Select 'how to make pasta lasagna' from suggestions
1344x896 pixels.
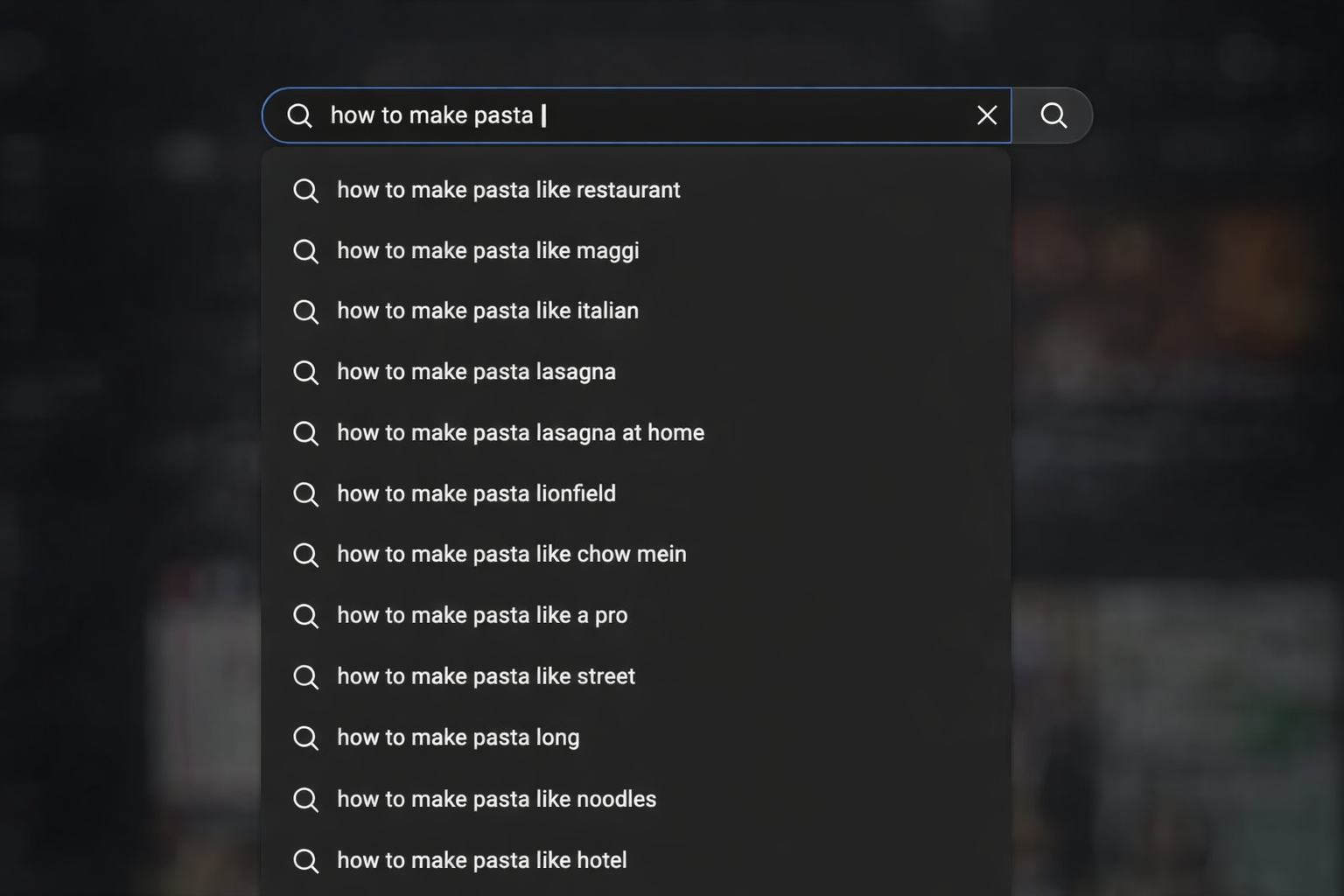[476, 372]
